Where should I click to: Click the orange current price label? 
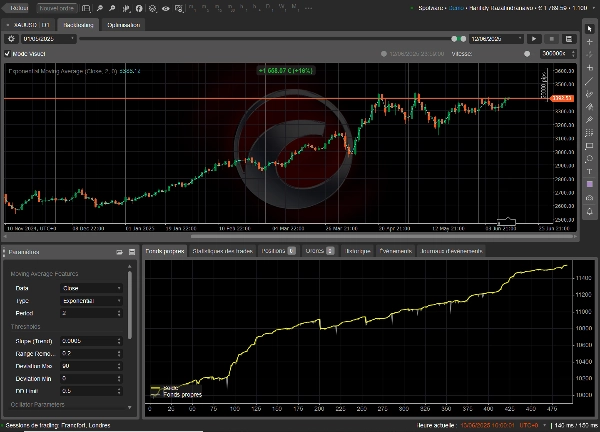(562, 98)
